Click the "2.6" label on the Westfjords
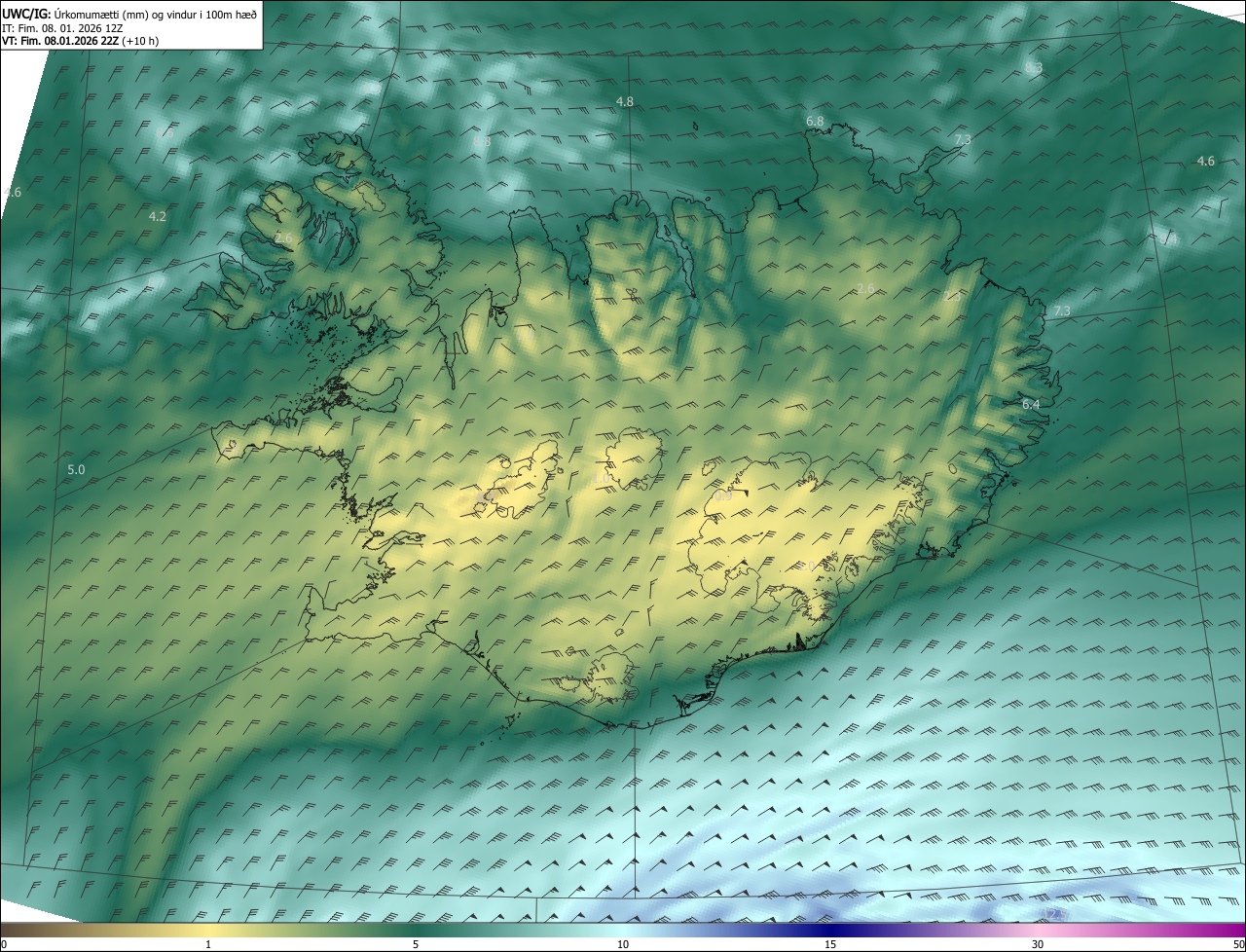Image resolution: width=1246 pixels, height=952 pixels. (x=283, y=238)
